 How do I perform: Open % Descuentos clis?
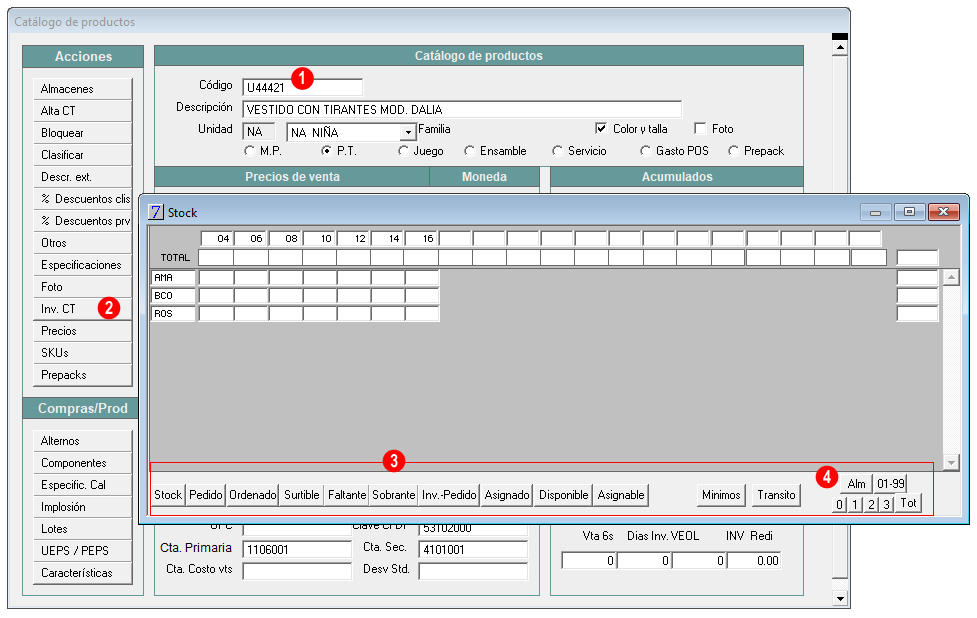click(82, 199)
